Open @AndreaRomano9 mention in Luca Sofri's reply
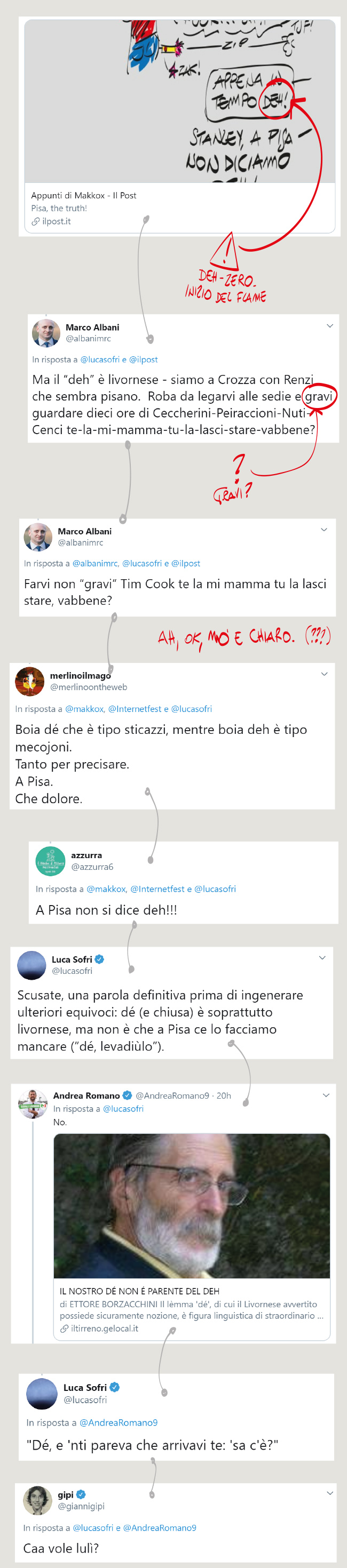 tap(119, 1422)
